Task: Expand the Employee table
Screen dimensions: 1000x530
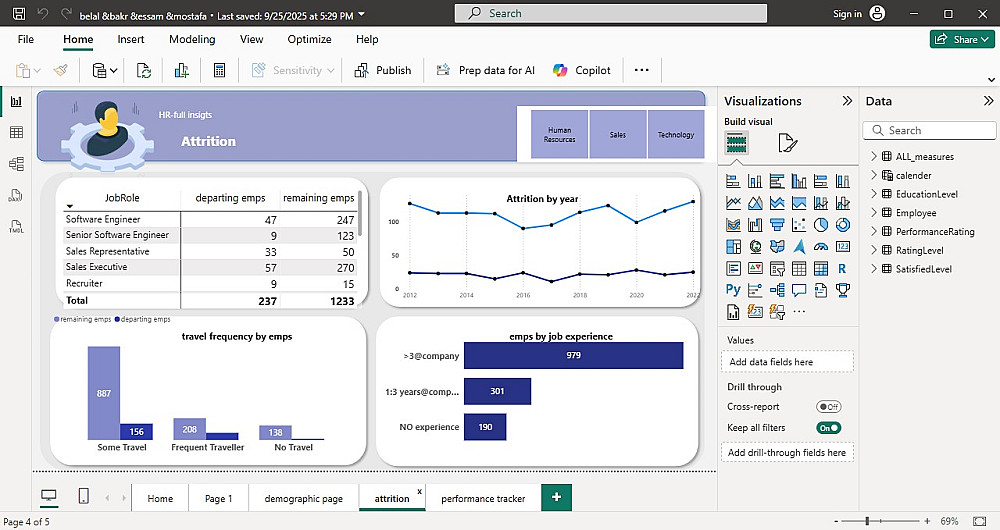Action: [x=874, y=212]
